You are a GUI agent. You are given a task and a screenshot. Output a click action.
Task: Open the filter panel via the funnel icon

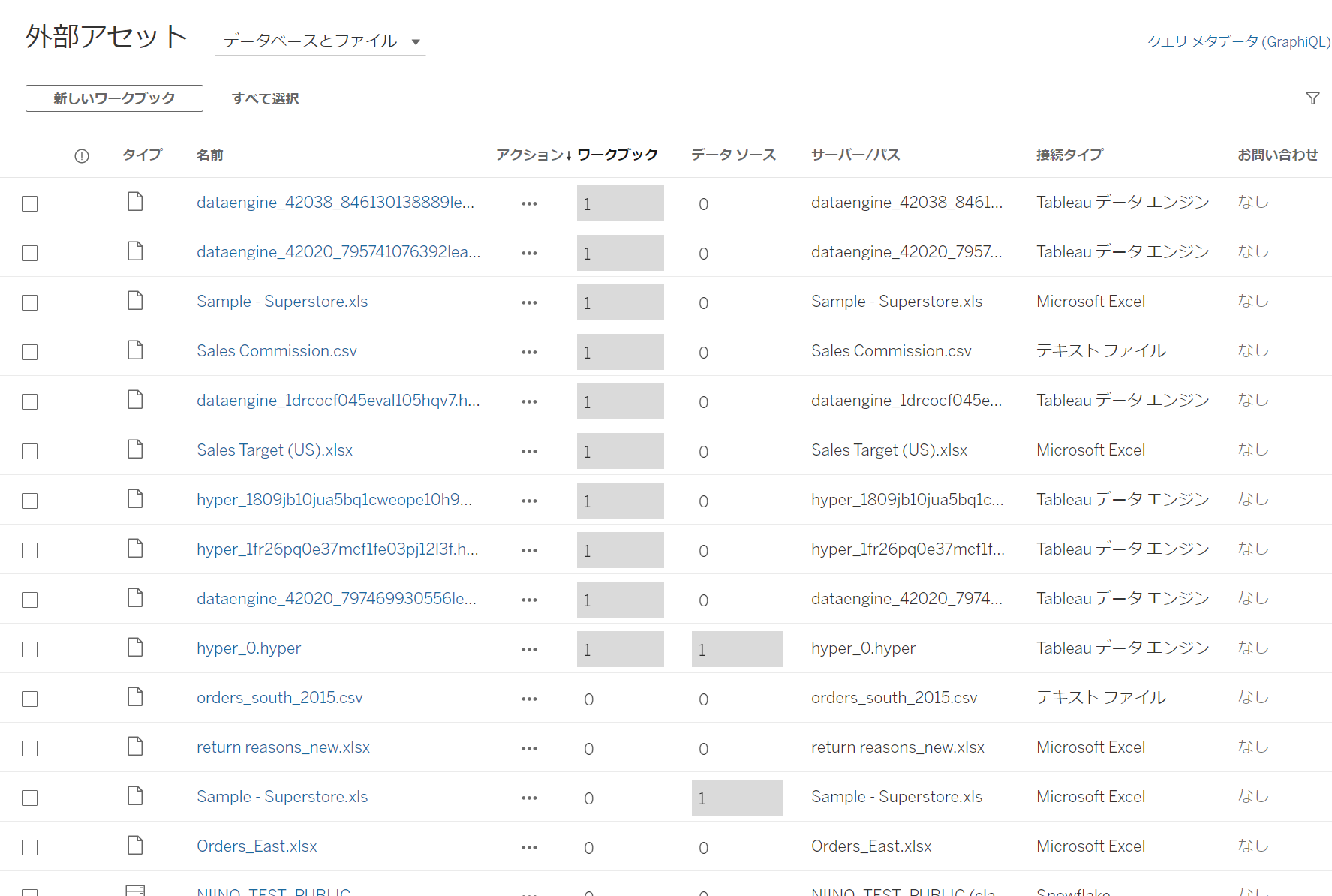tap(1312, 98)
